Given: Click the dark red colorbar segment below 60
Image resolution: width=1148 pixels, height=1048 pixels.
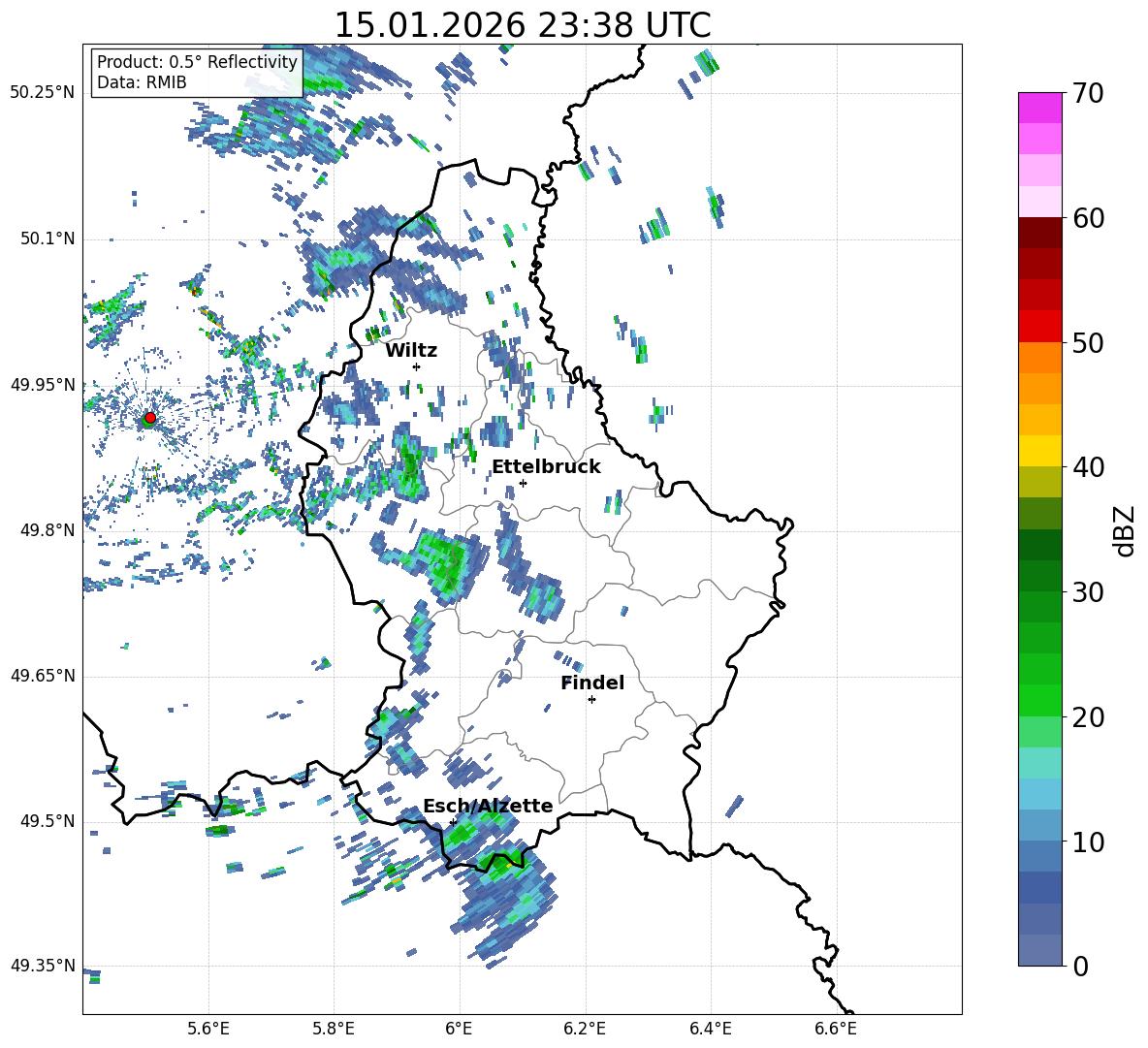Looking at the screenshot, I should click(x=1039, y=233).
